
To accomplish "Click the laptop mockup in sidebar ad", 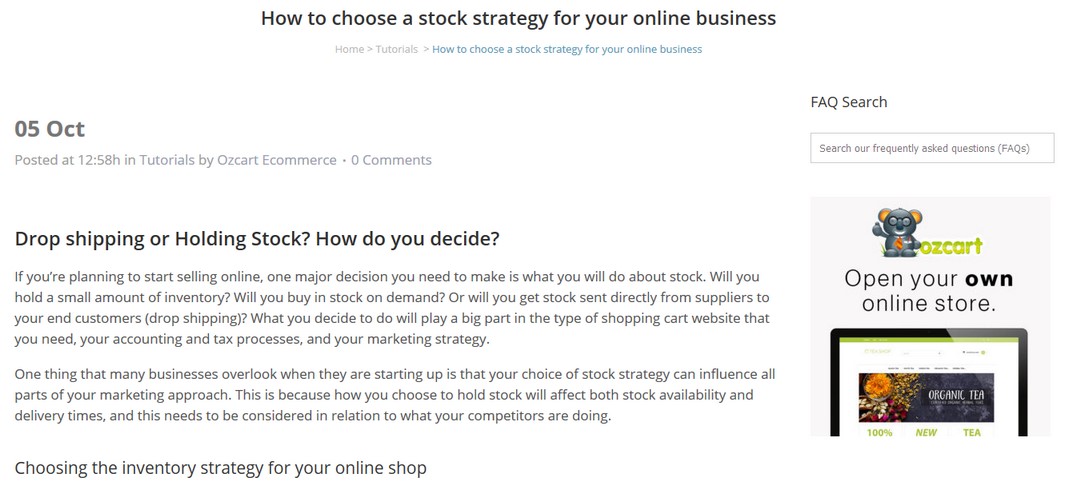I will tap(928, 382).
